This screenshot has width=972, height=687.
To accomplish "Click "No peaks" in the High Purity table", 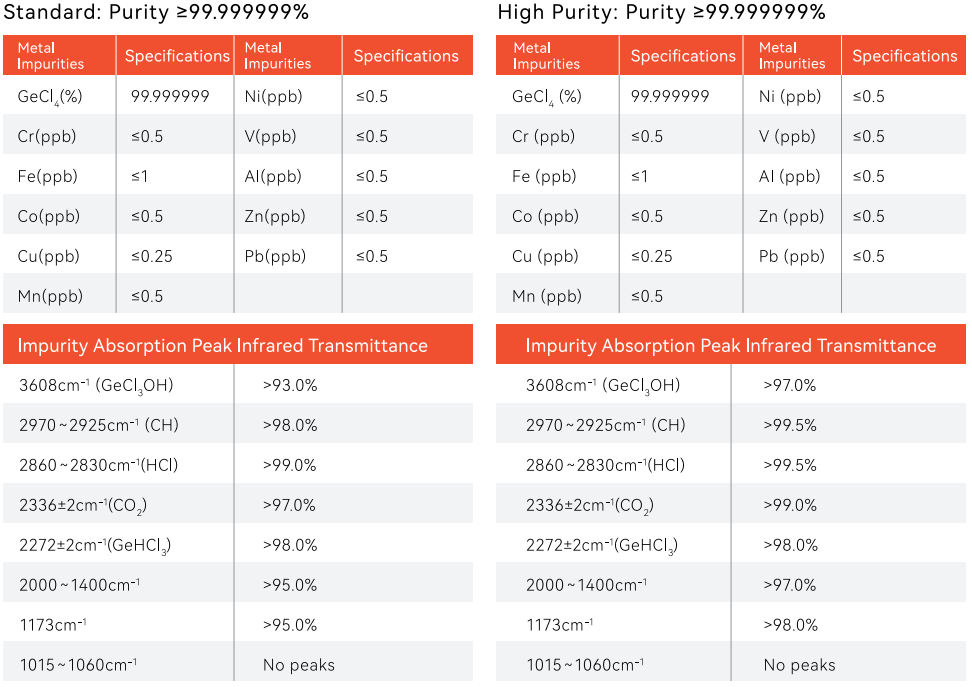I will [799, 665].
